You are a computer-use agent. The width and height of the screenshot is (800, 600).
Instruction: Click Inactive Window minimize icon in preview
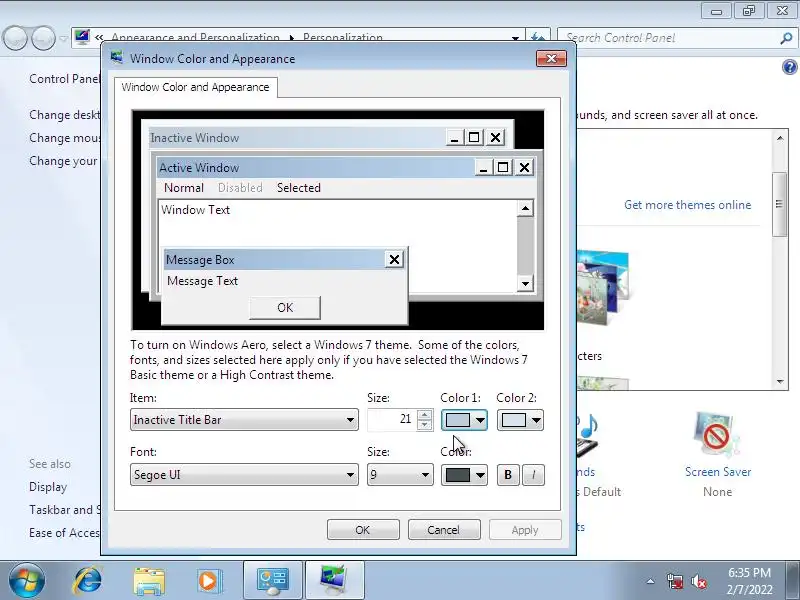(x=454, y=138)
